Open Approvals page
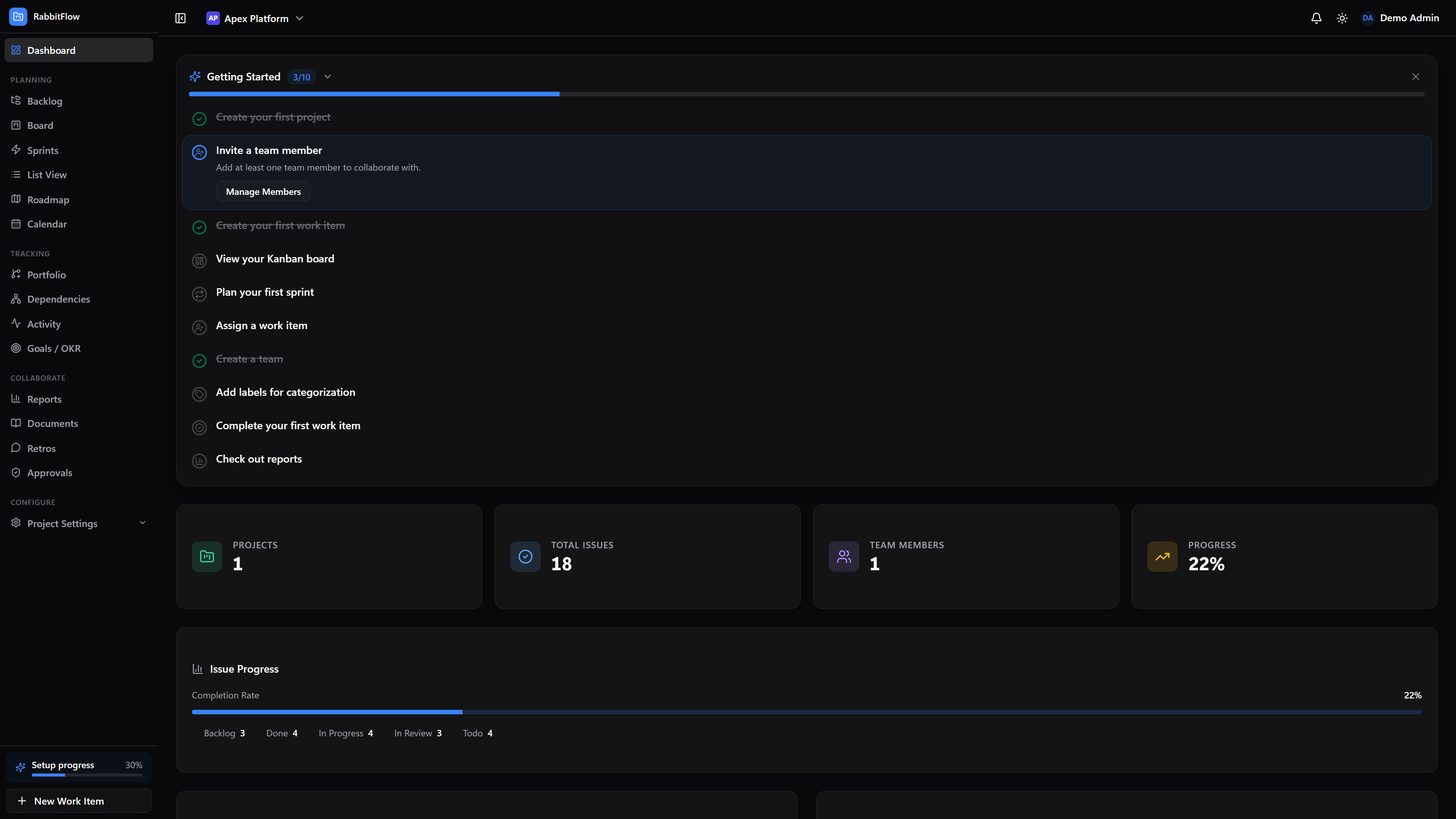The height and width of the screenshot is (819, 1456). 78,472
